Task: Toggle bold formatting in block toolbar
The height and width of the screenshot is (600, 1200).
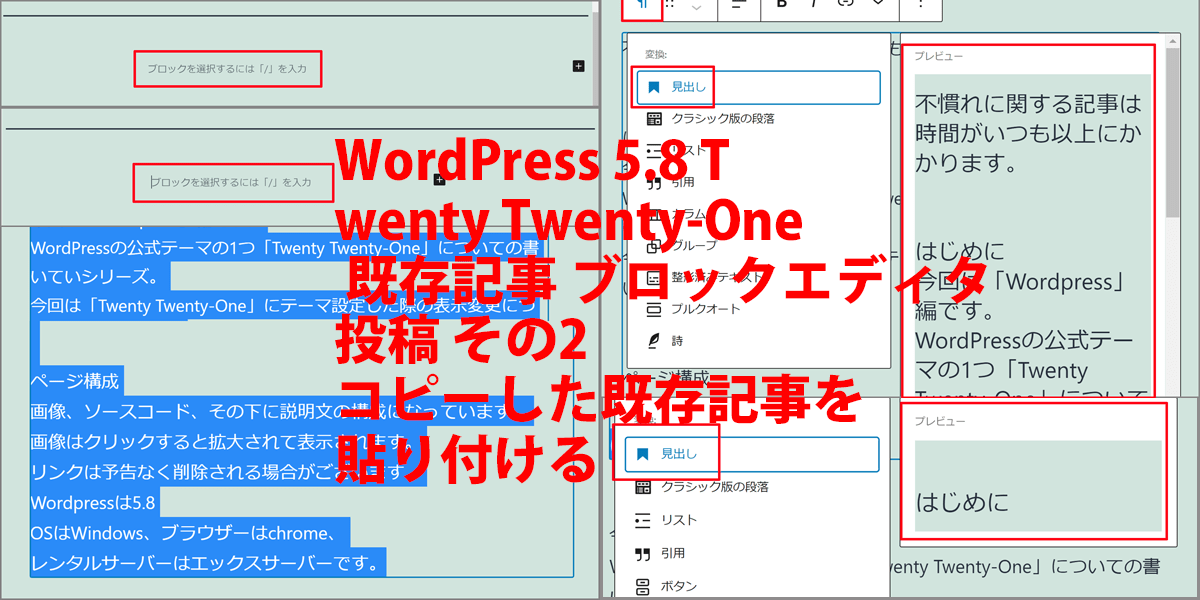Action: 782,5
